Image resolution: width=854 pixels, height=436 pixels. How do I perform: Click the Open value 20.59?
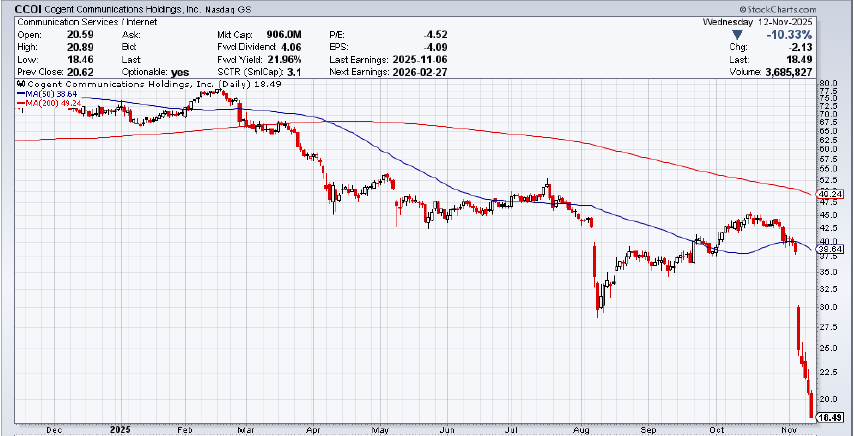pyautogui.click(x=78, y=34)
